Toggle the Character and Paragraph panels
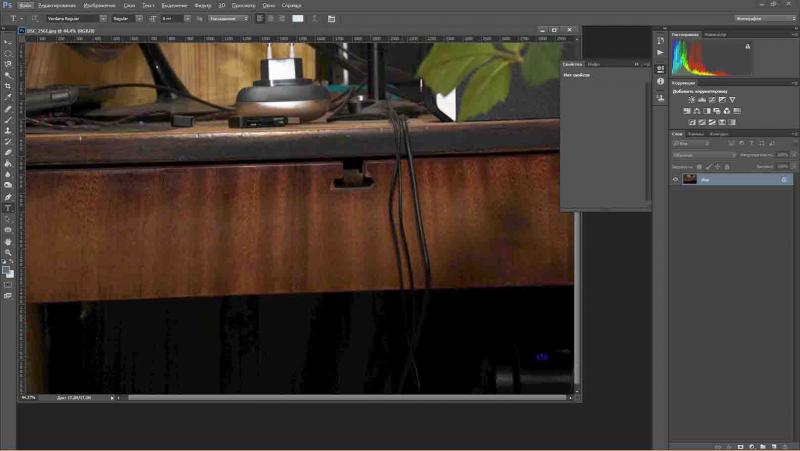 [331, 18]
